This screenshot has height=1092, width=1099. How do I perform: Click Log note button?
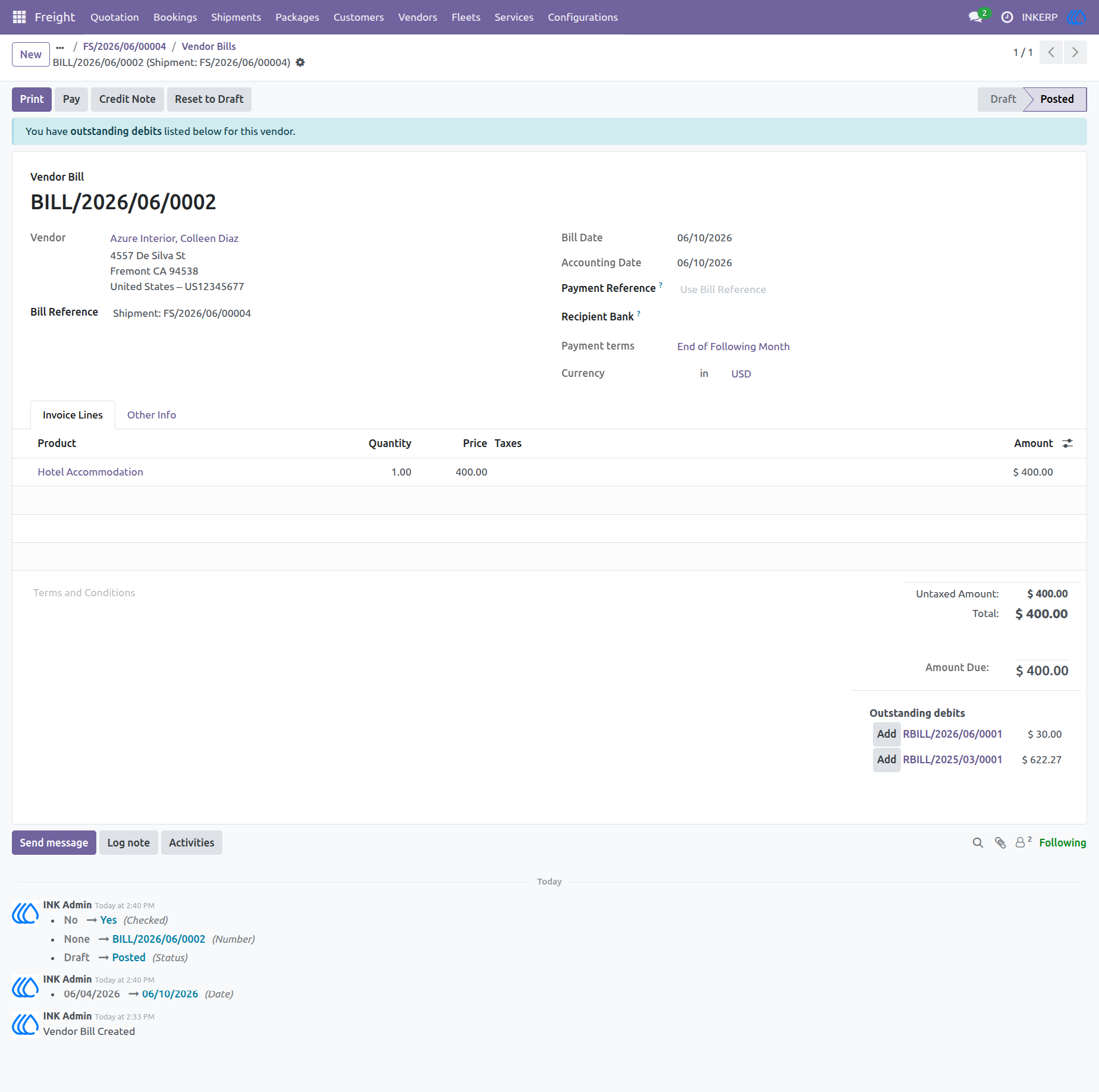click(x=128, y=843)
